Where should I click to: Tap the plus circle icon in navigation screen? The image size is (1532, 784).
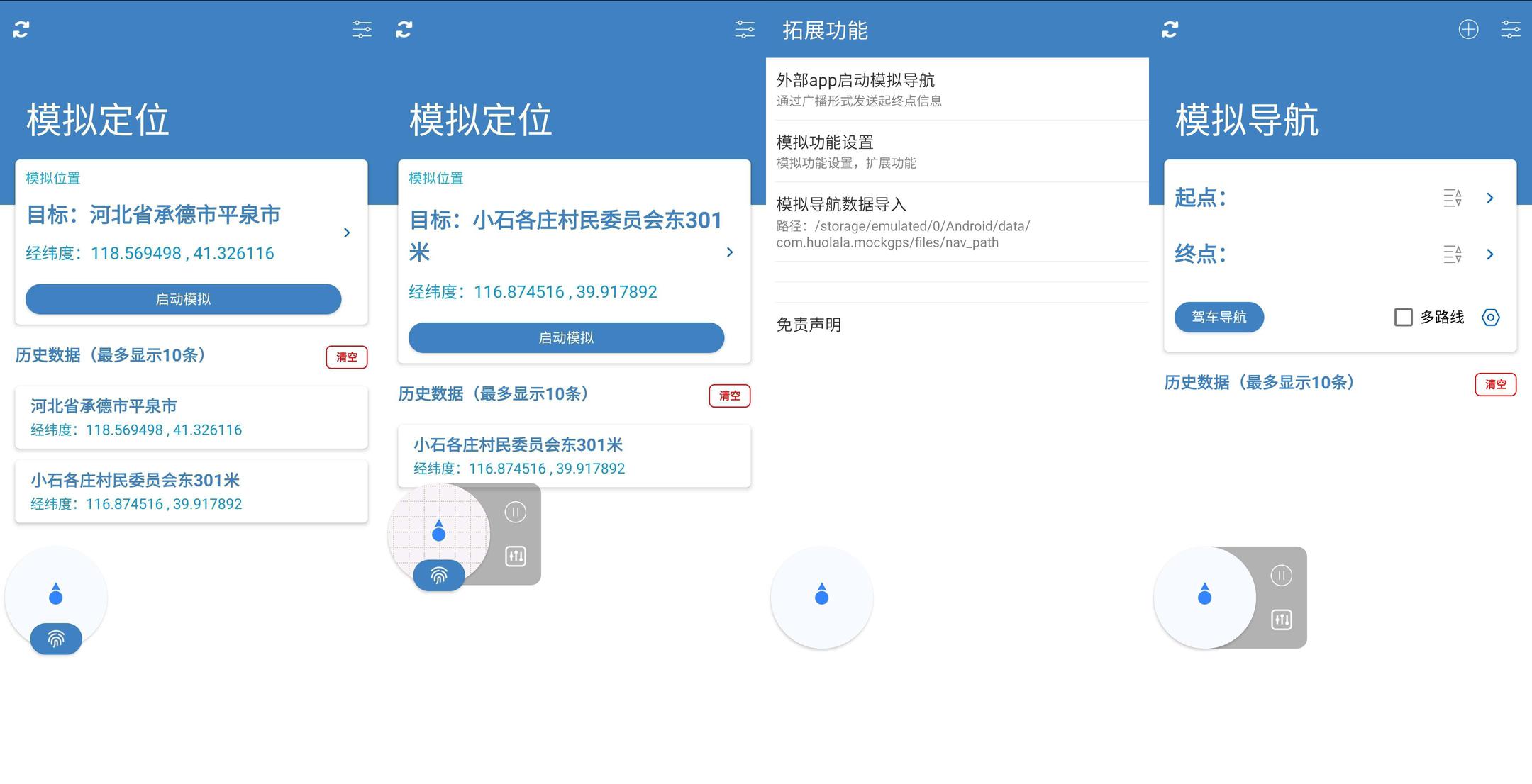click(1468, 29)
